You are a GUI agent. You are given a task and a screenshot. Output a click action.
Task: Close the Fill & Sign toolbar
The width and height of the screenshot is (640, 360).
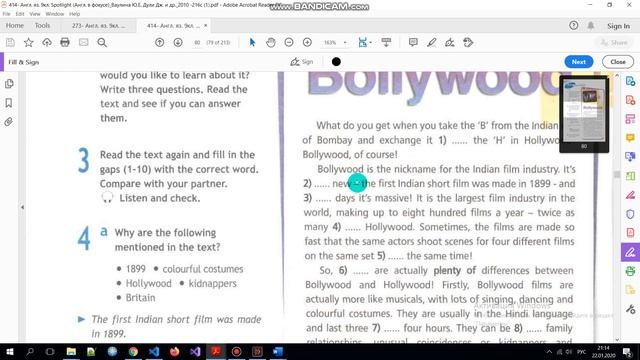tap(618, 62)
